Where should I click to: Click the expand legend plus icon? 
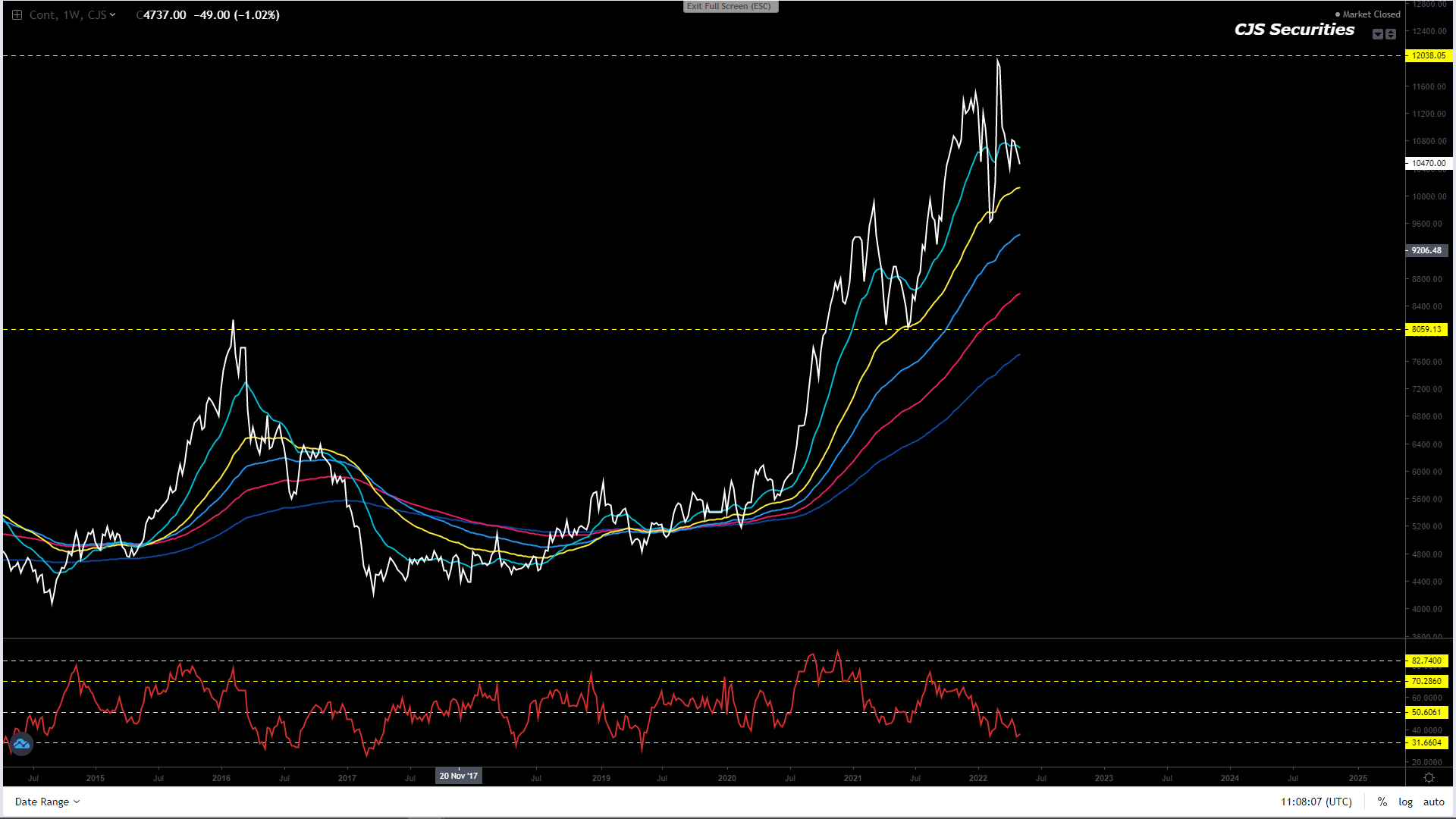17,15
